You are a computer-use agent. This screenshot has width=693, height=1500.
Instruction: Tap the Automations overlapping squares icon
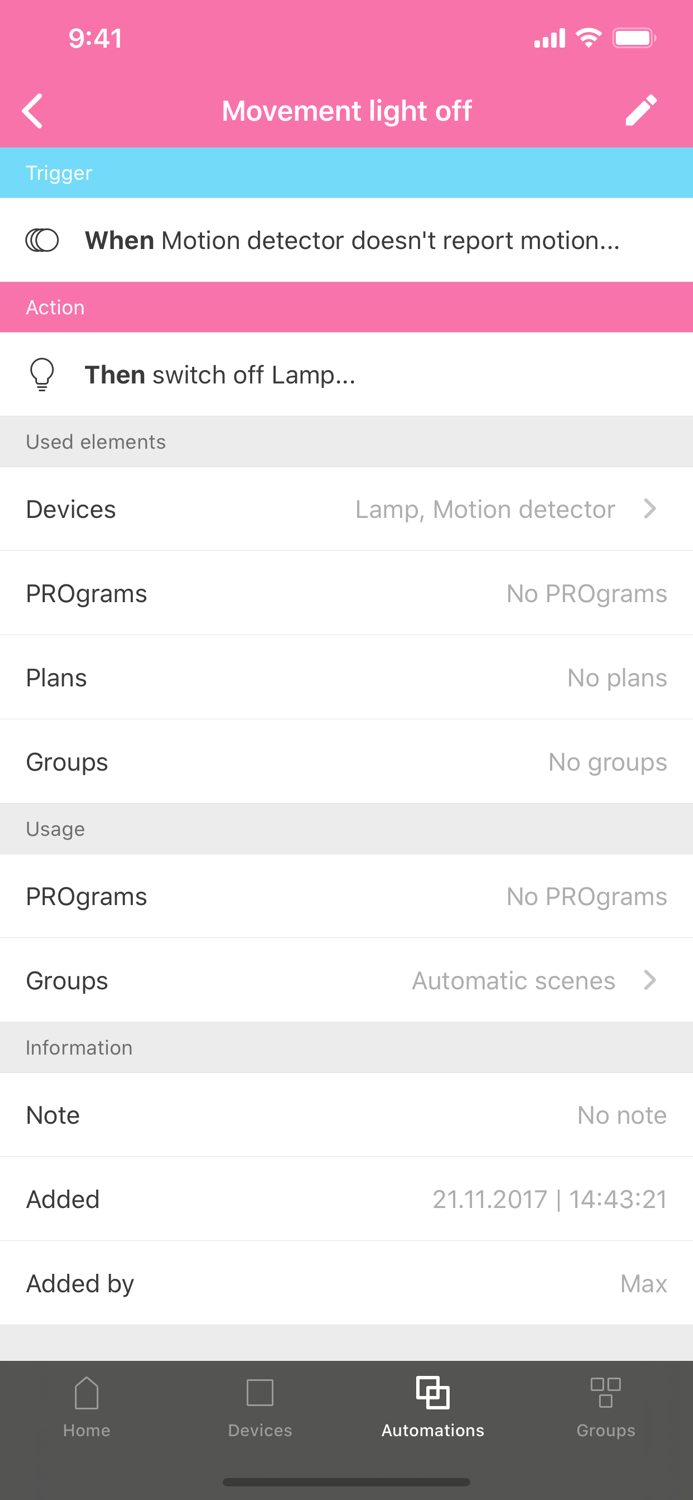tap(433, 1392)
